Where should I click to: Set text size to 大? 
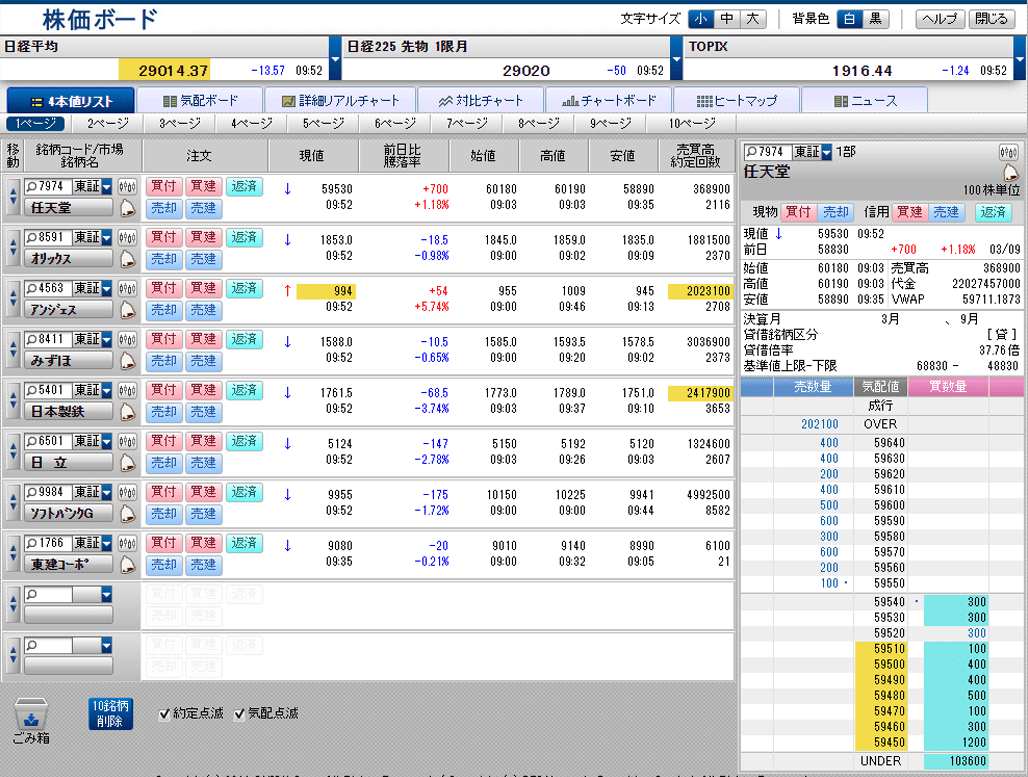753,19
